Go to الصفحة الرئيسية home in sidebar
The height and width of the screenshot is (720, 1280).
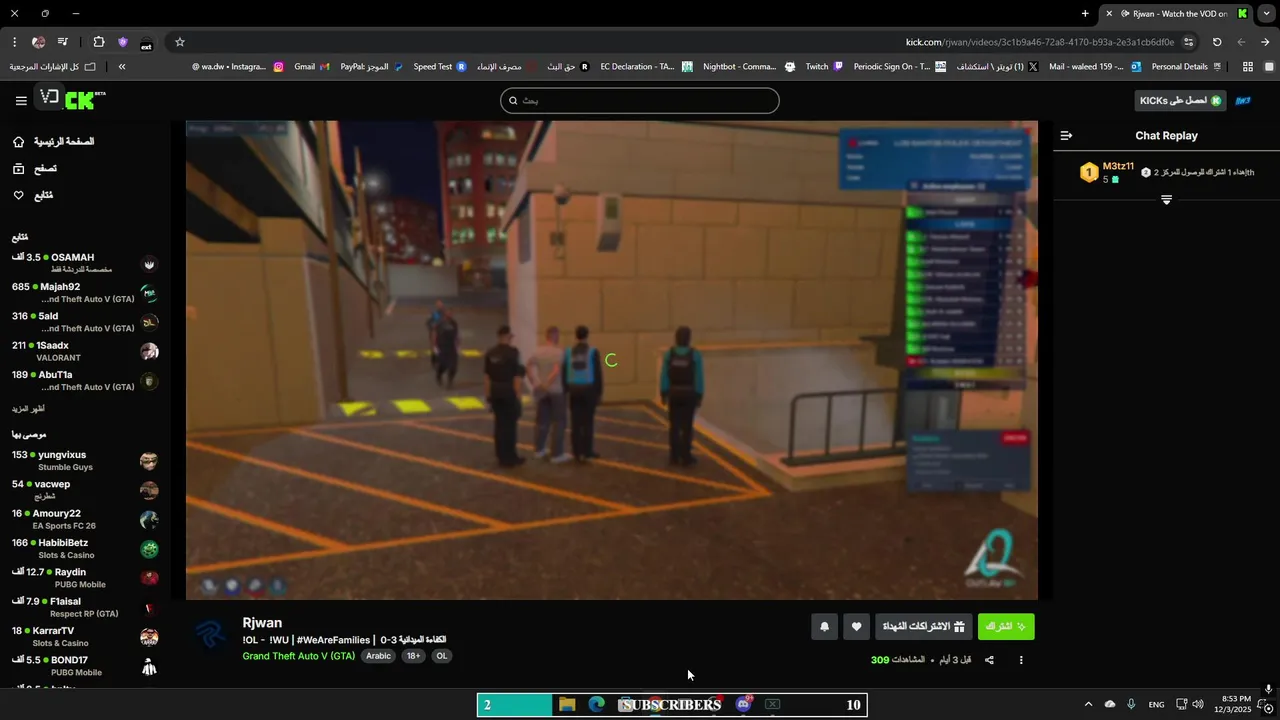(55, 142)
